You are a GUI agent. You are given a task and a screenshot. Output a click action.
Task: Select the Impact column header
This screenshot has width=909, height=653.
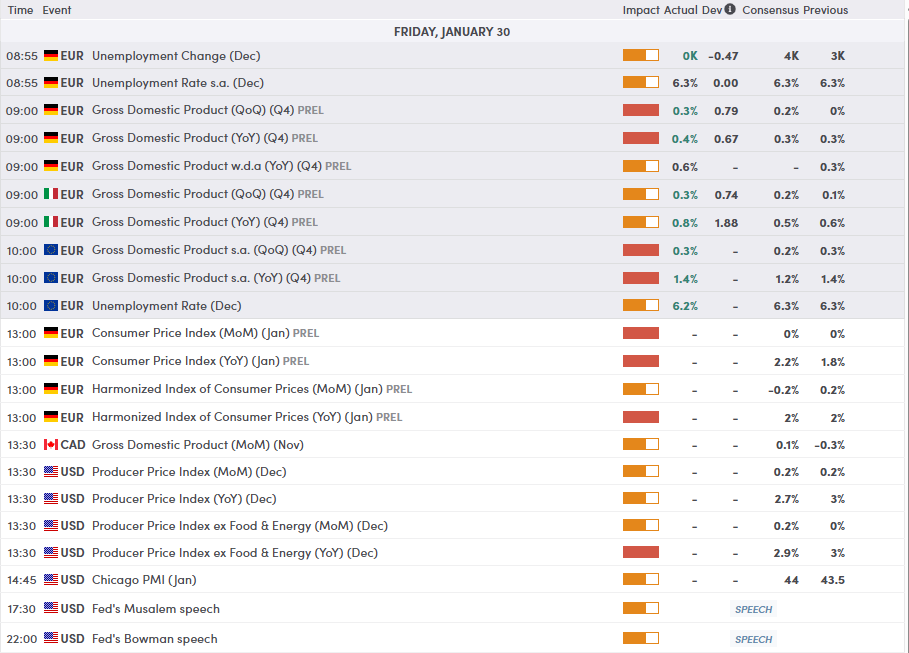(641, 10)
